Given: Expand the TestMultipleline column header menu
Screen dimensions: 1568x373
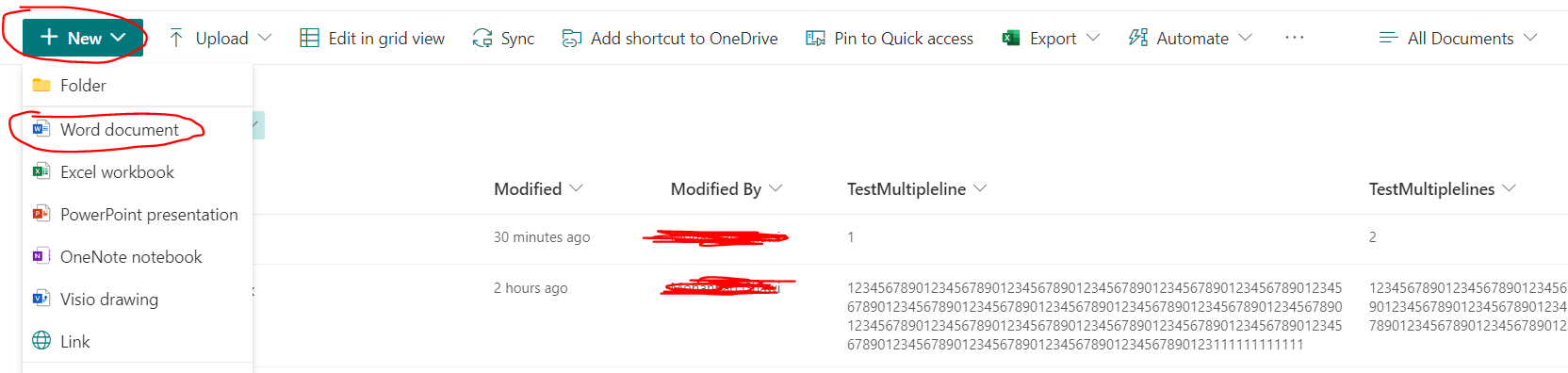Looking at the screenshot, I should click(980, 188).
